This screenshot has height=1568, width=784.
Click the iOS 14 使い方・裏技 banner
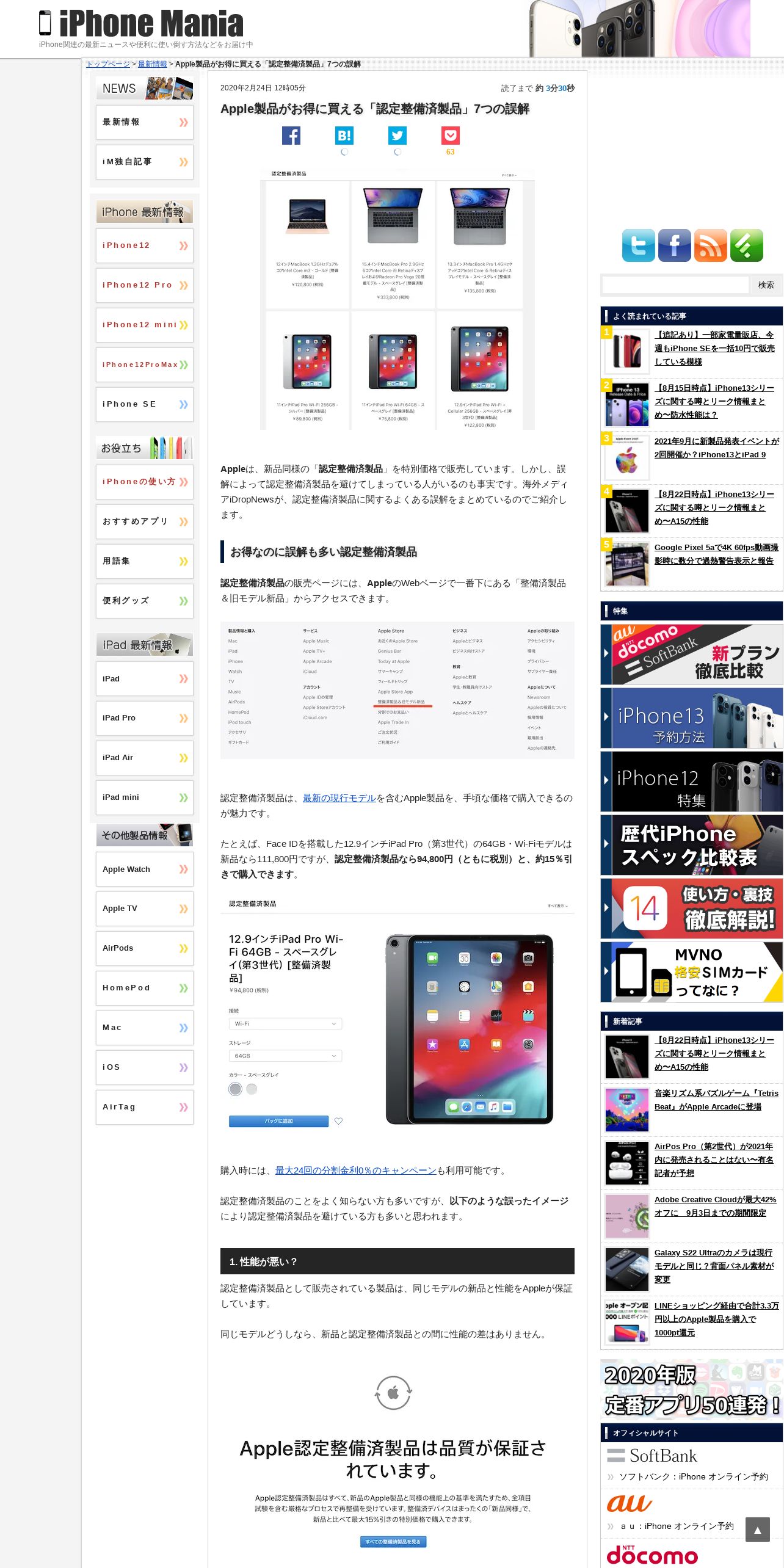692,909
